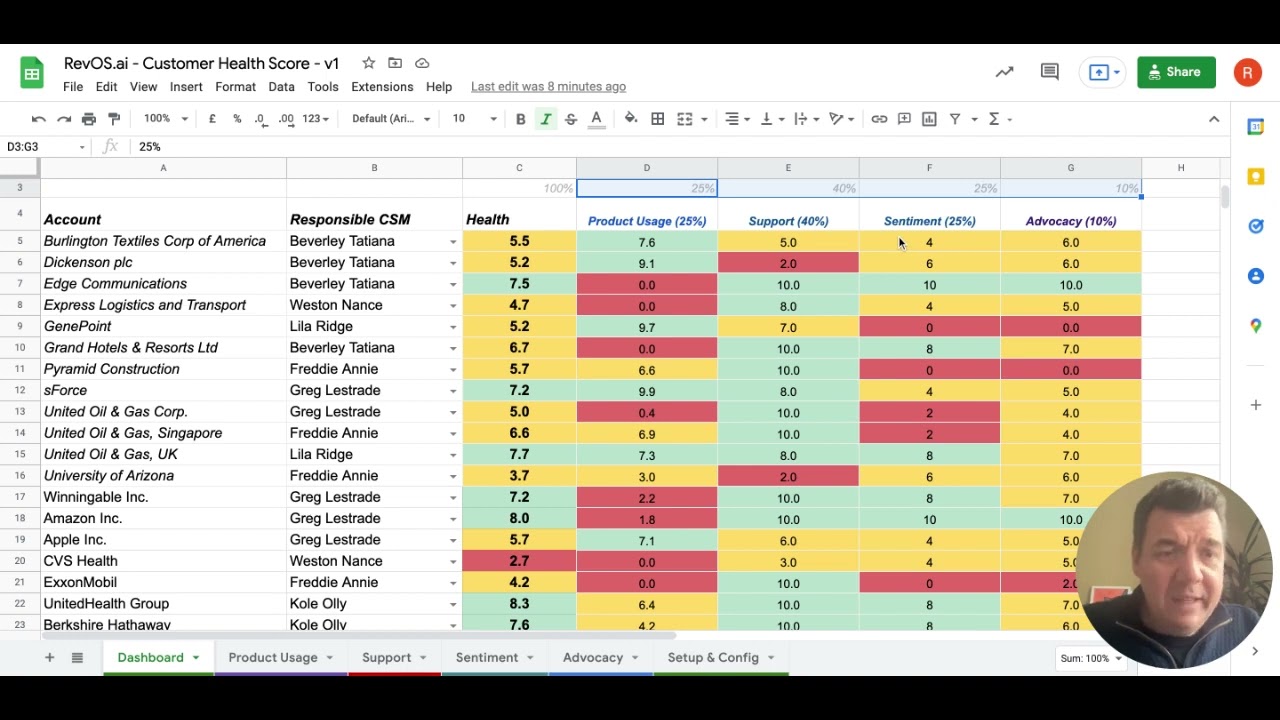Open the Functions sigma menu
Screen dimensions: 1280x720
click(x=1000, y=119)
